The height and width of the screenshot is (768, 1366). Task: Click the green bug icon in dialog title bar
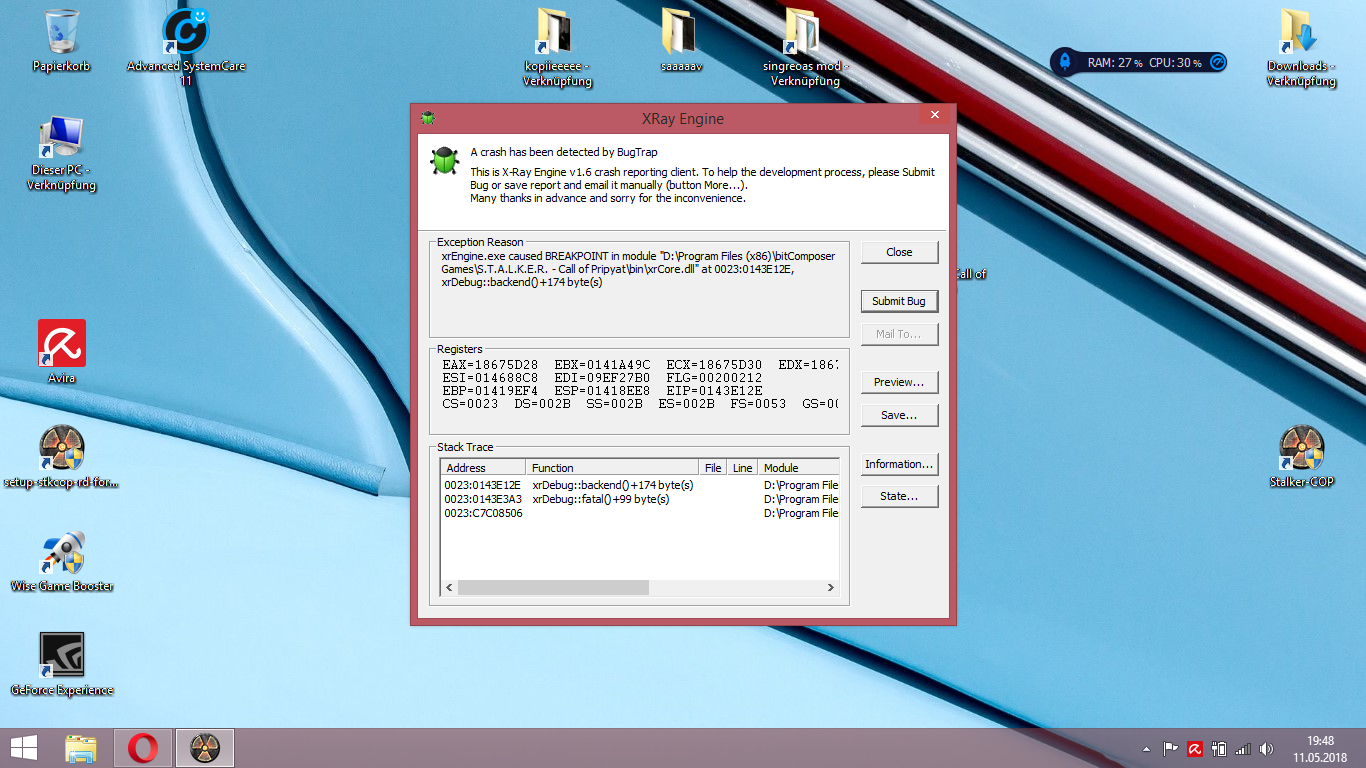pos(428,118)
